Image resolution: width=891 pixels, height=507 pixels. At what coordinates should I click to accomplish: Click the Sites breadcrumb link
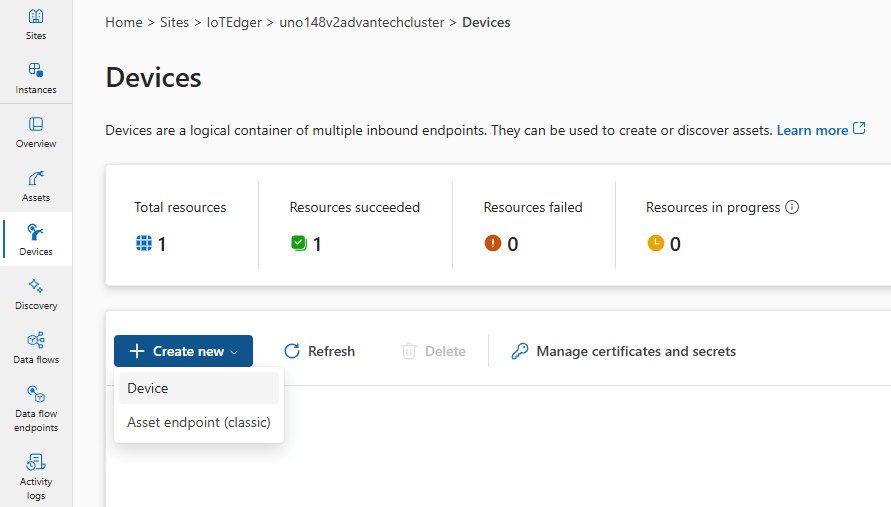[x=174, y=22]
